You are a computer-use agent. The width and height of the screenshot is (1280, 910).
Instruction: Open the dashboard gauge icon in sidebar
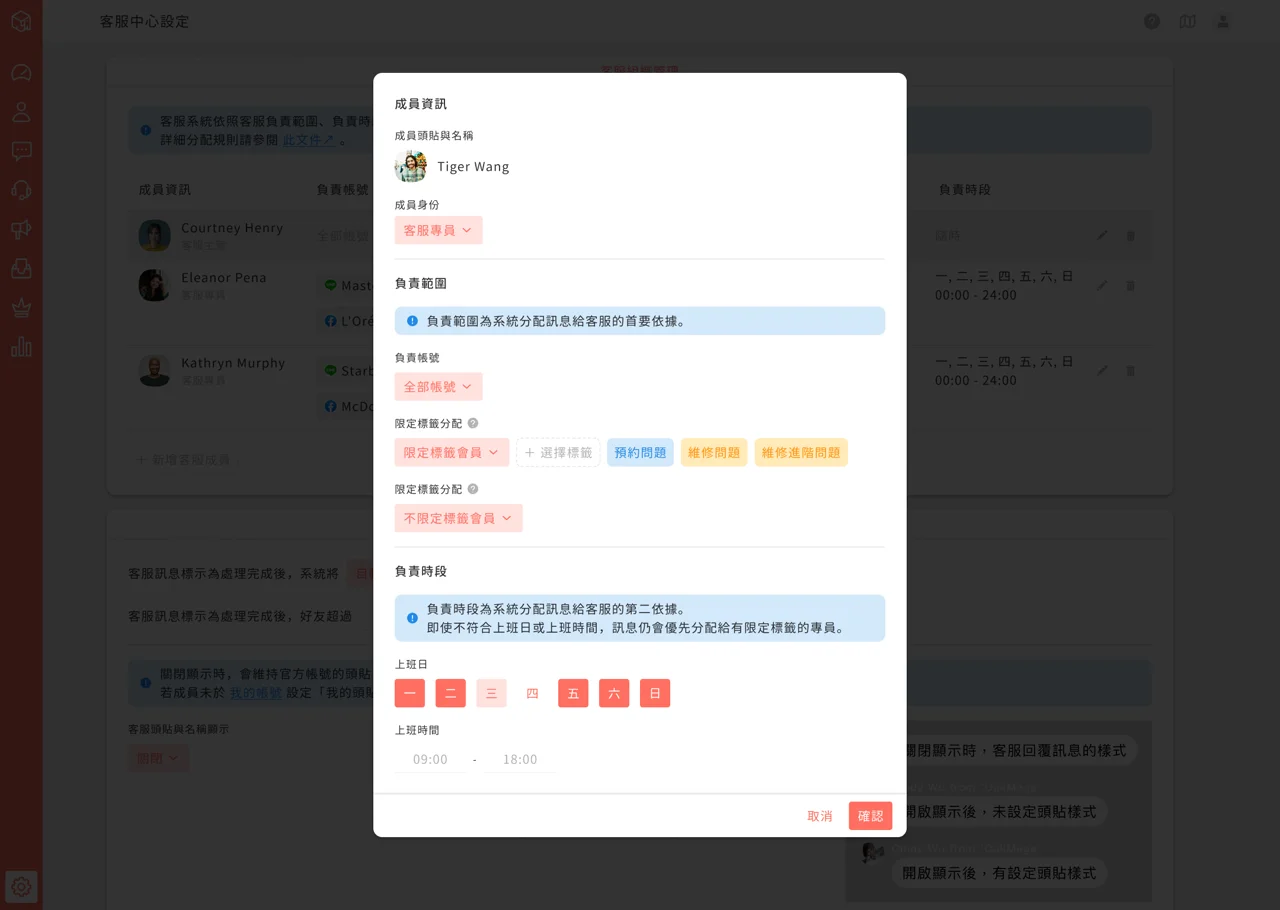tap(21, 73)
